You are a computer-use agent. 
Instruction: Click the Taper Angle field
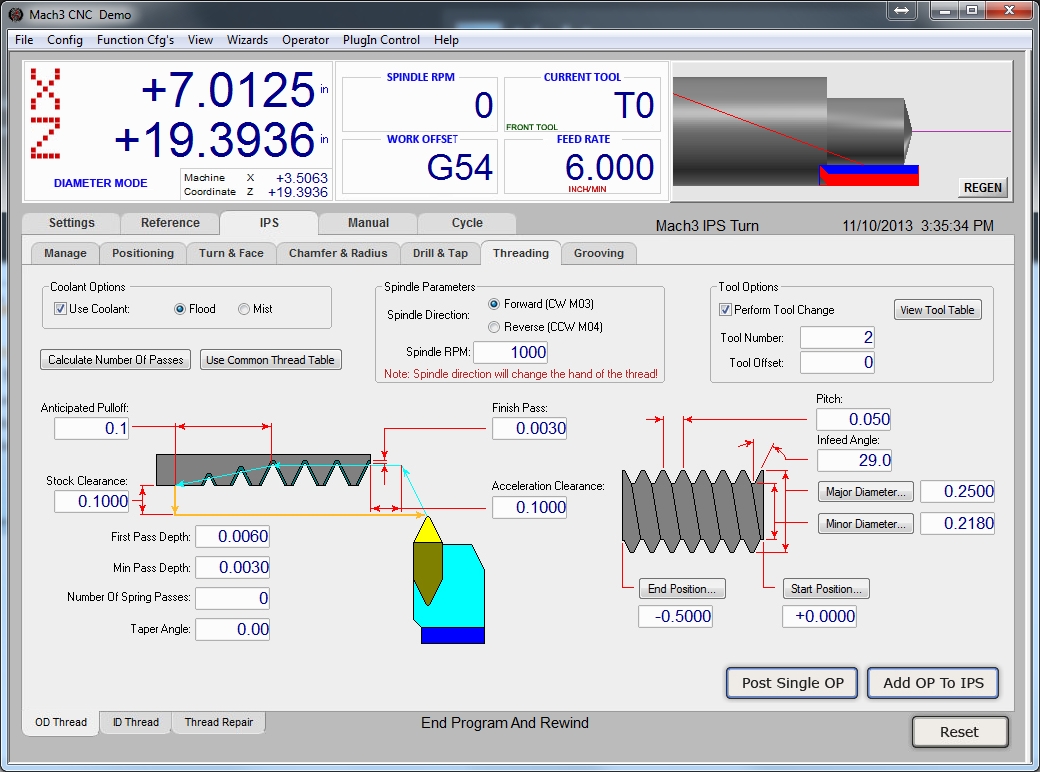tap(232, 629)
